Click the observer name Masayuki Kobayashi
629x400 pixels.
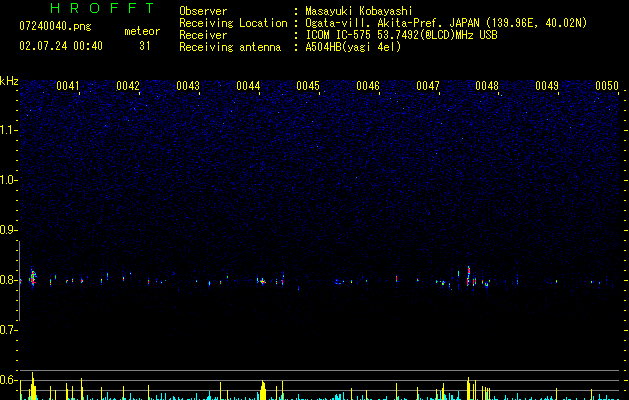click(359, 11)
